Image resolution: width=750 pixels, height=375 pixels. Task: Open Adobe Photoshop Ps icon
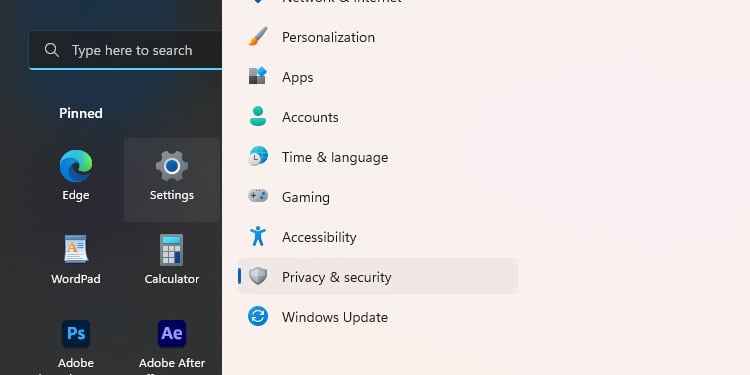point(76,333)
